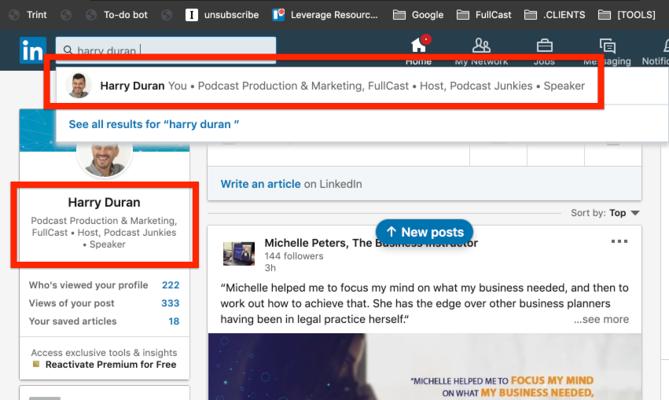Viewport: 669px width, 400px height.
Task: Open Michelle's testimonial post image
Action: coord(425,367)
